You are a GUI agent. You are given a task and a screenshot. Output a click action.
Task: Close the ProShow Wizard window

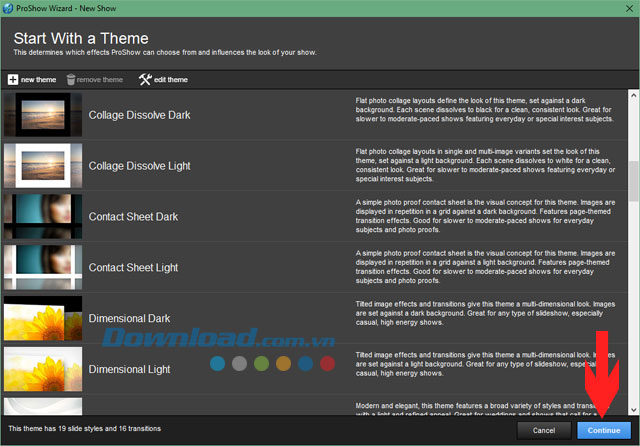coord(629,8)
